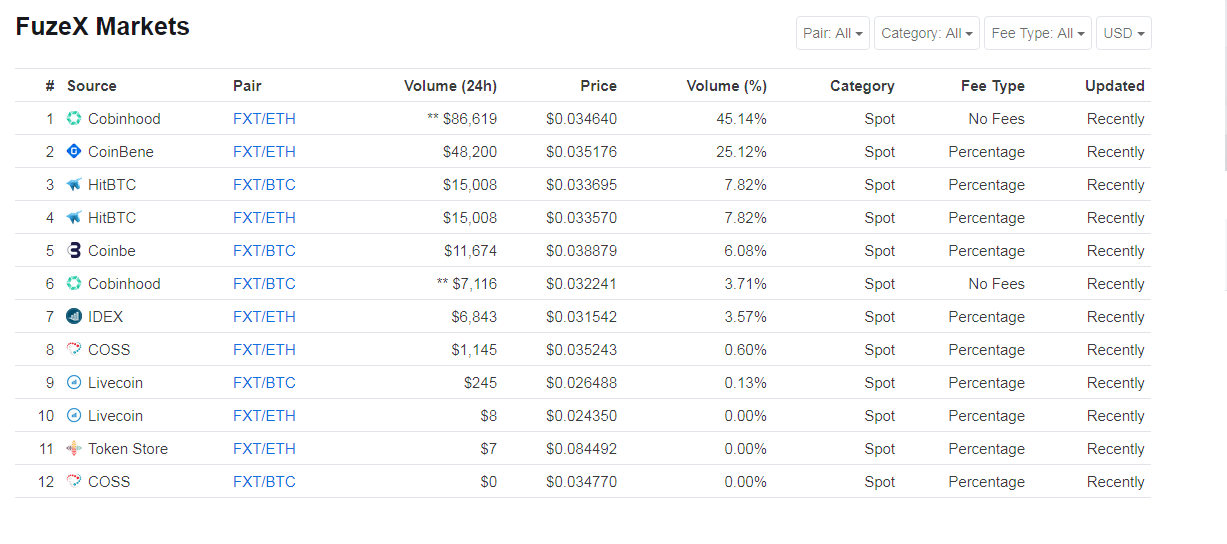
Task: Open the FXT/ETH pair link for CoinBene
Action: [264, 152]
